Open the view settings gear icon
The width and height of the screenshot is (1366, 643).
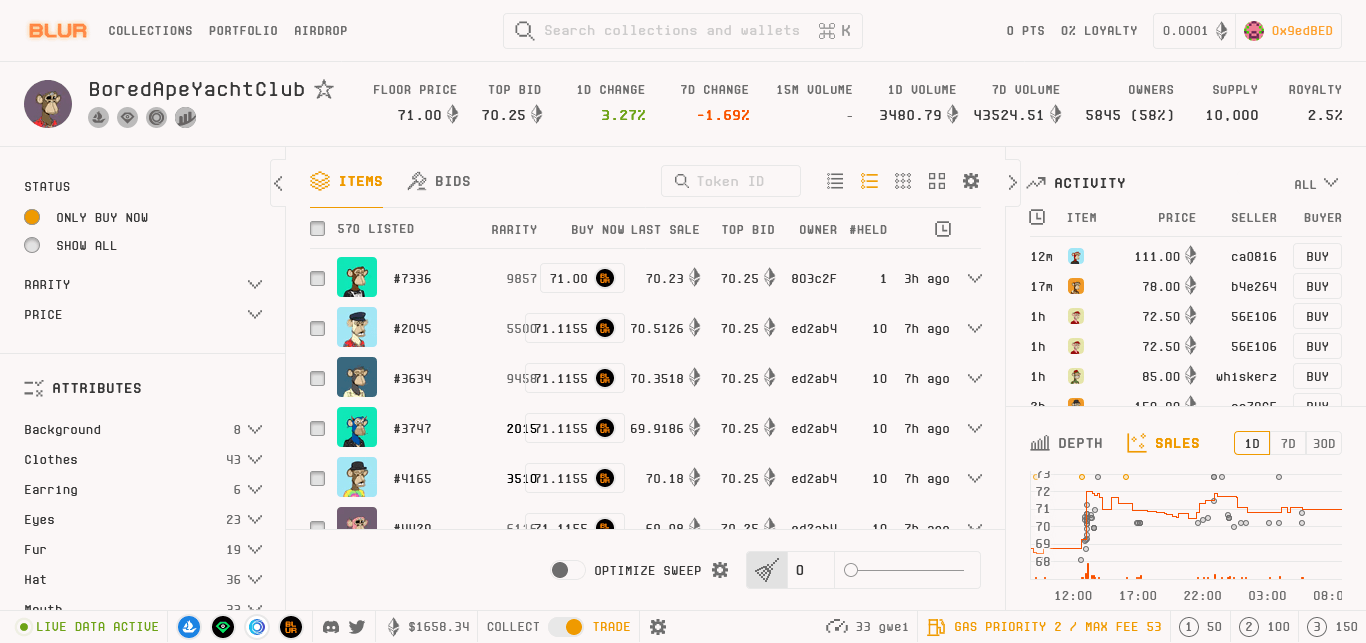click(970, 181)
